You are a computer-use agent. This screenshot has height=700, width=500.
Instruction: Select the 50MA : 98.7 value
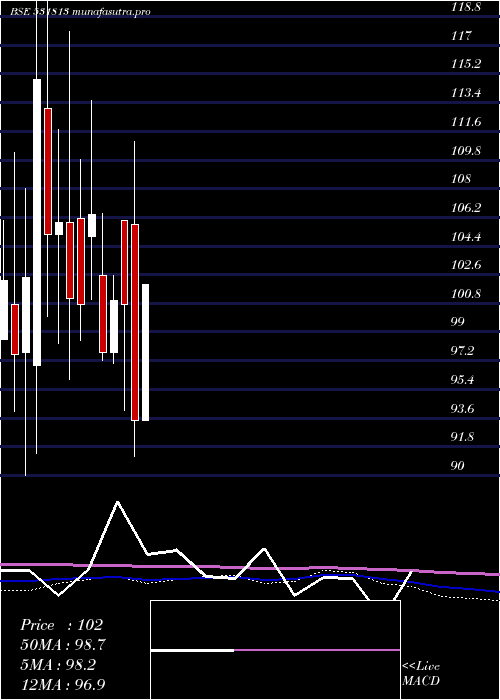point(62,645)
